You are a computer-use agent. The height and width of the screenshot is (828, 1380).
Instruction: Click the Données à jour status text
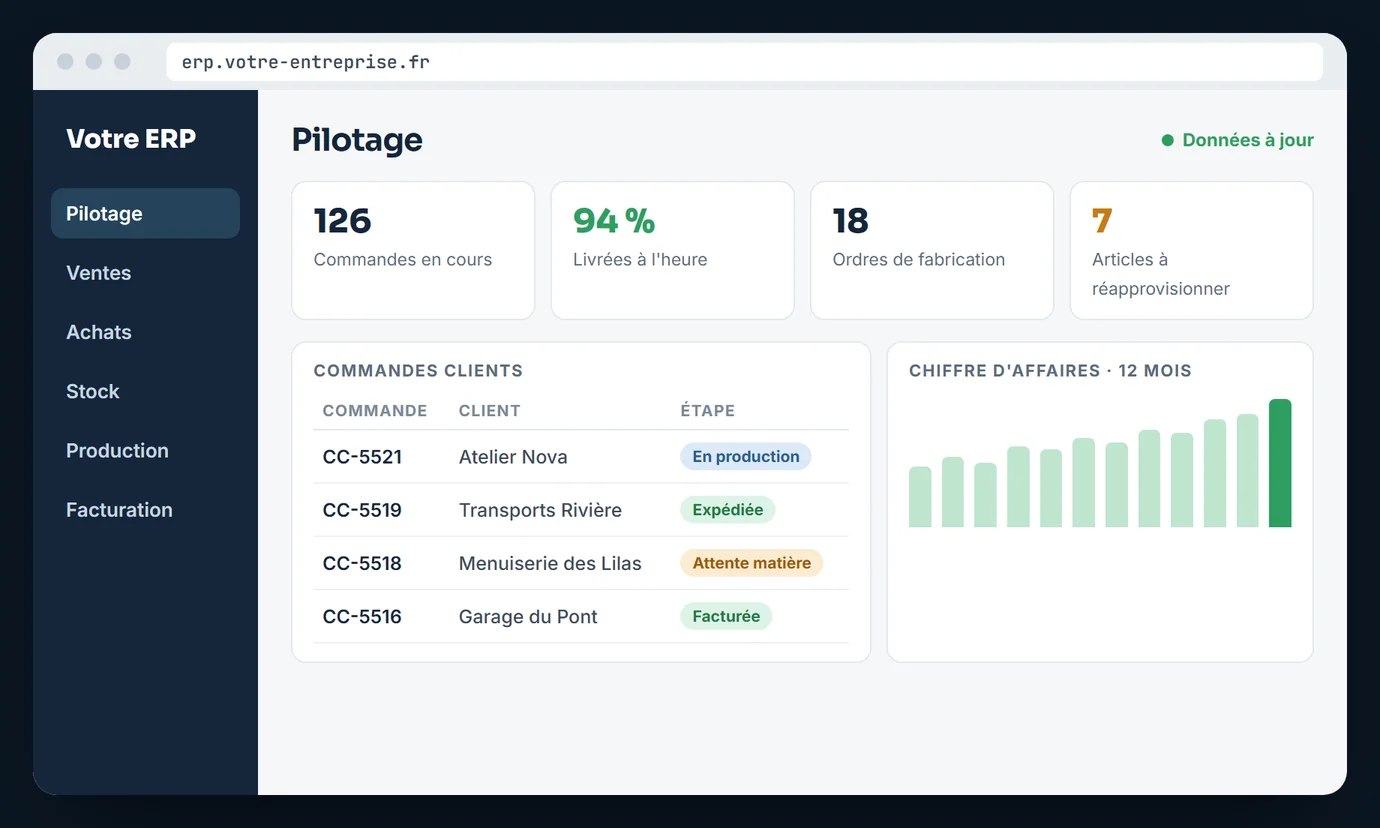[1248, 140]
